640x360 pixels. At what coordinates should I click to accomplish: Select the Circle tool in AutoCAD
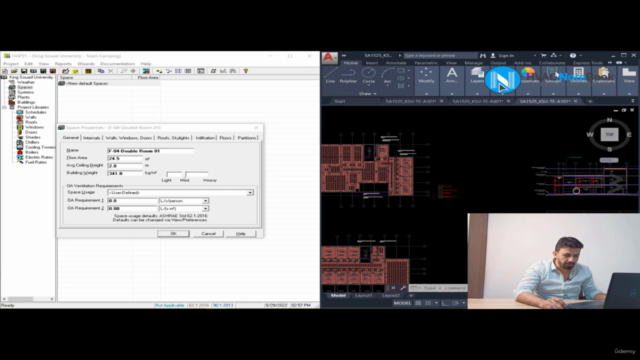(x=369, y=76)
